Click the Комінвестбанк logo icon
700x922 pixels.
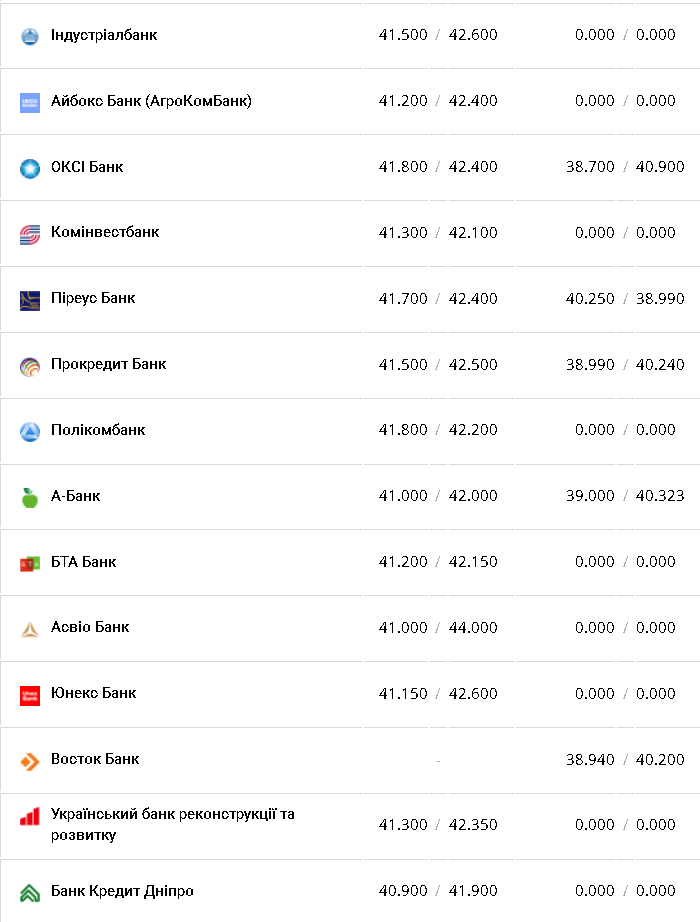click(x=30, y=234)
